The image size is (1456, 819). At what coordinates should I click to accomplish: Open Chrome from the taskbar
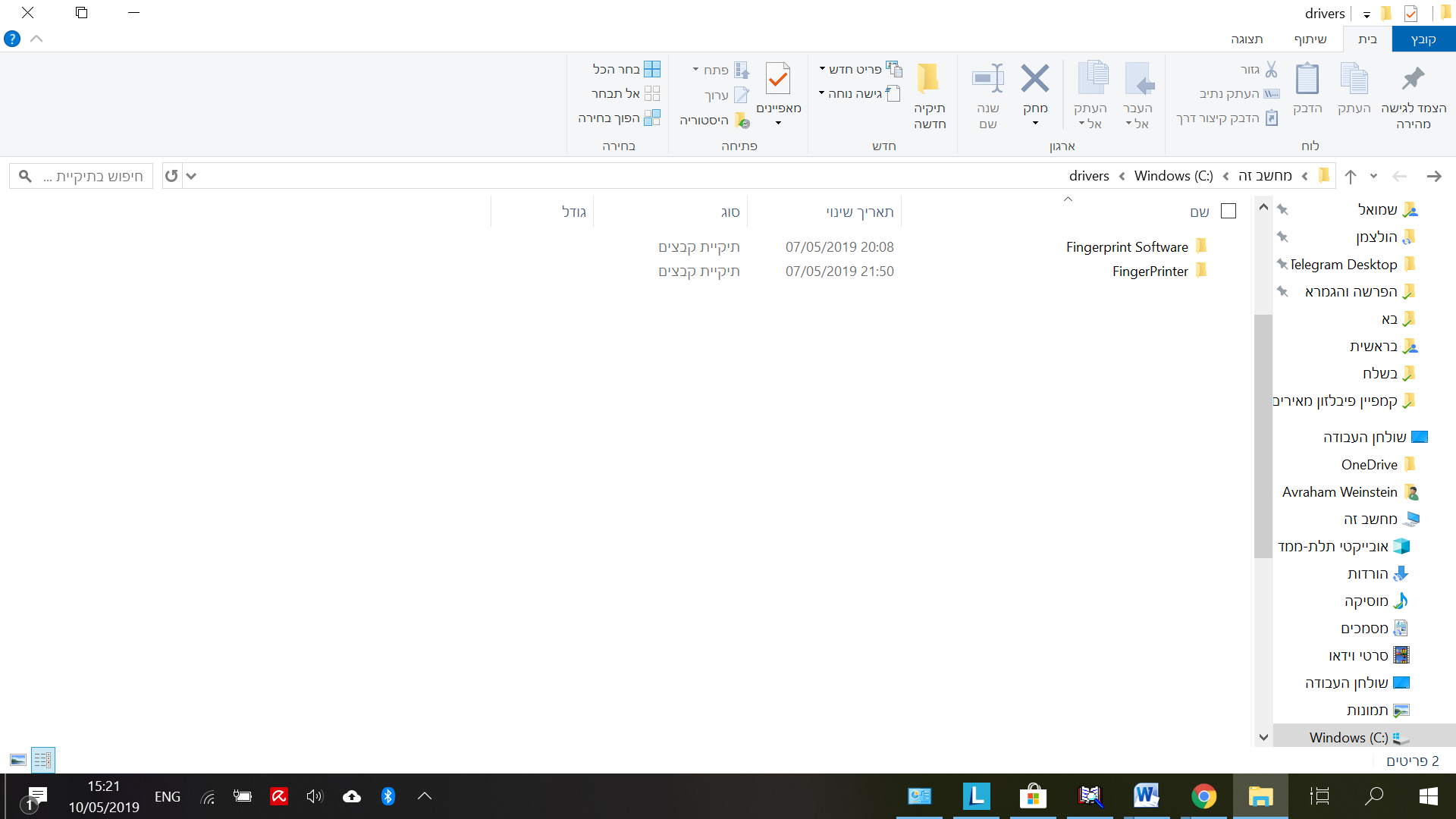coord(1203,796)
